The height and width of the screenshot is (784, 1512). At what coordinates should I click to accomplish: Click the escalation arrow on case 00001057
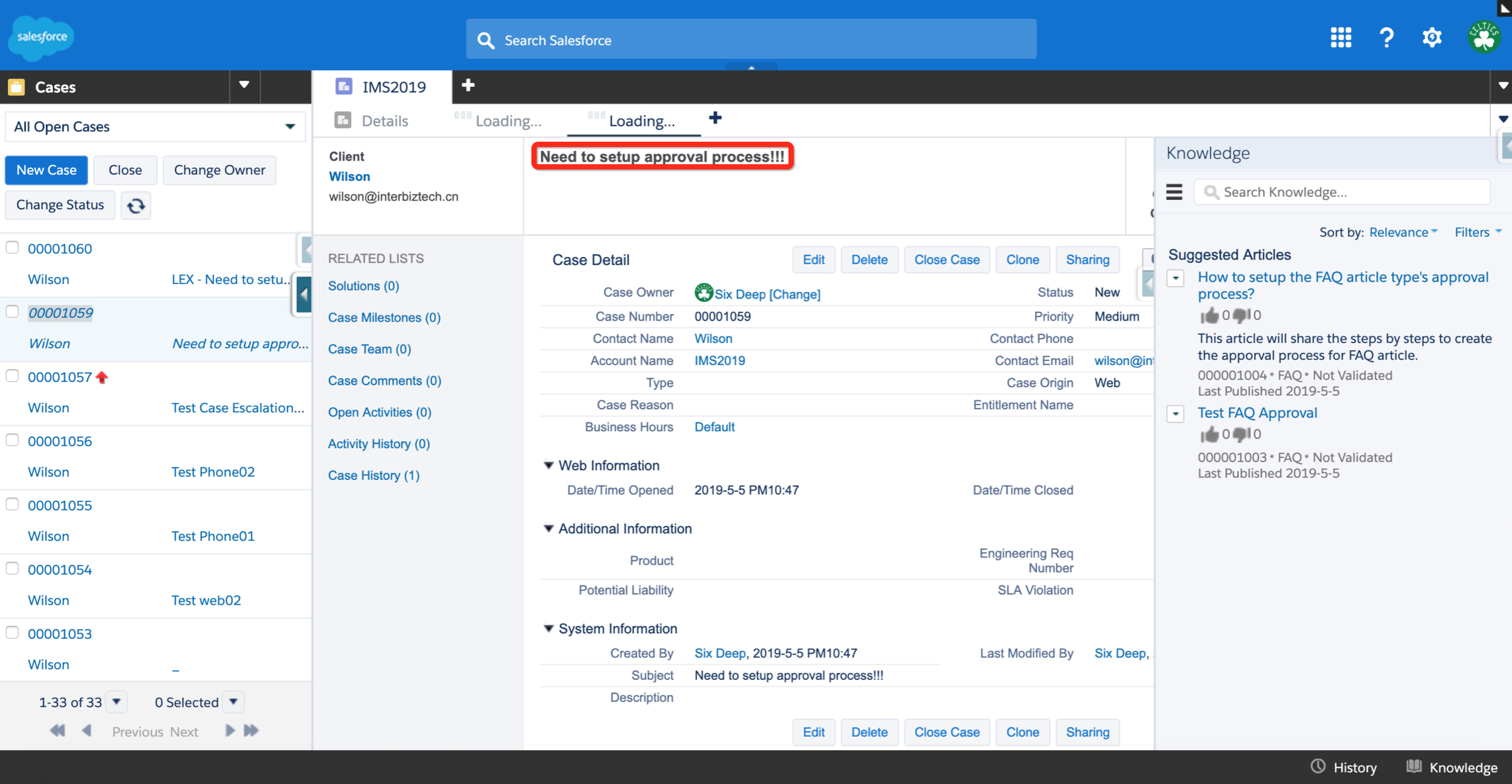(x=101, y=377)
